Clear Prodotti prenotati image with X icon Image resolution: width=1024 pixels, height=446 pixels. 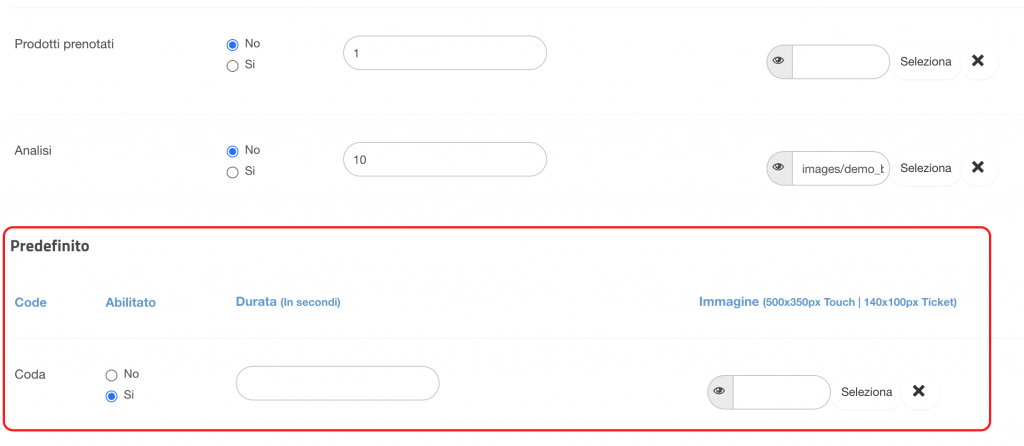tap(978, 61)
